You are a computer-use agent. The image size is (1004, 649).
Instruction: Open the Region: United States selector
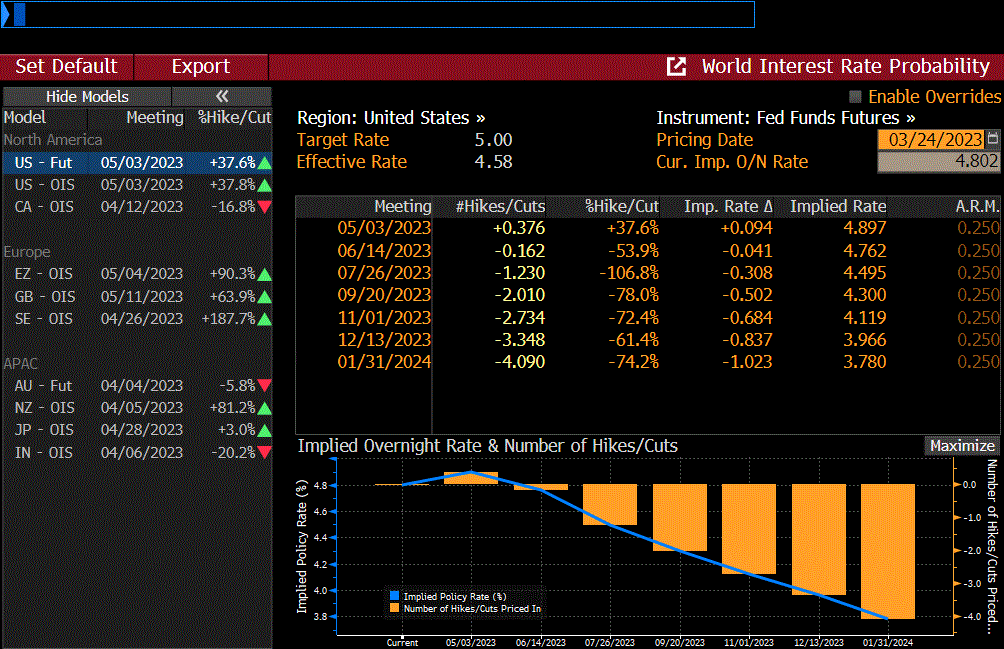tap(391, 118)
